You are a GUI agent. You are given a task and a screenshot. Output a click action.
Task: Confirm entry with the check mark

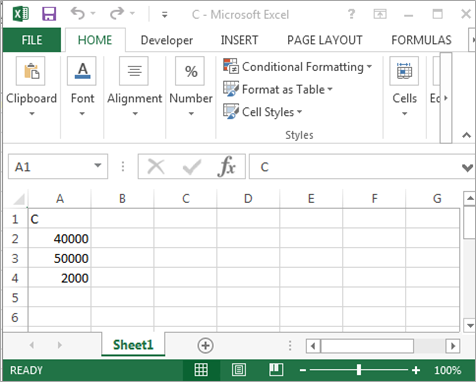tap(192, 166)
